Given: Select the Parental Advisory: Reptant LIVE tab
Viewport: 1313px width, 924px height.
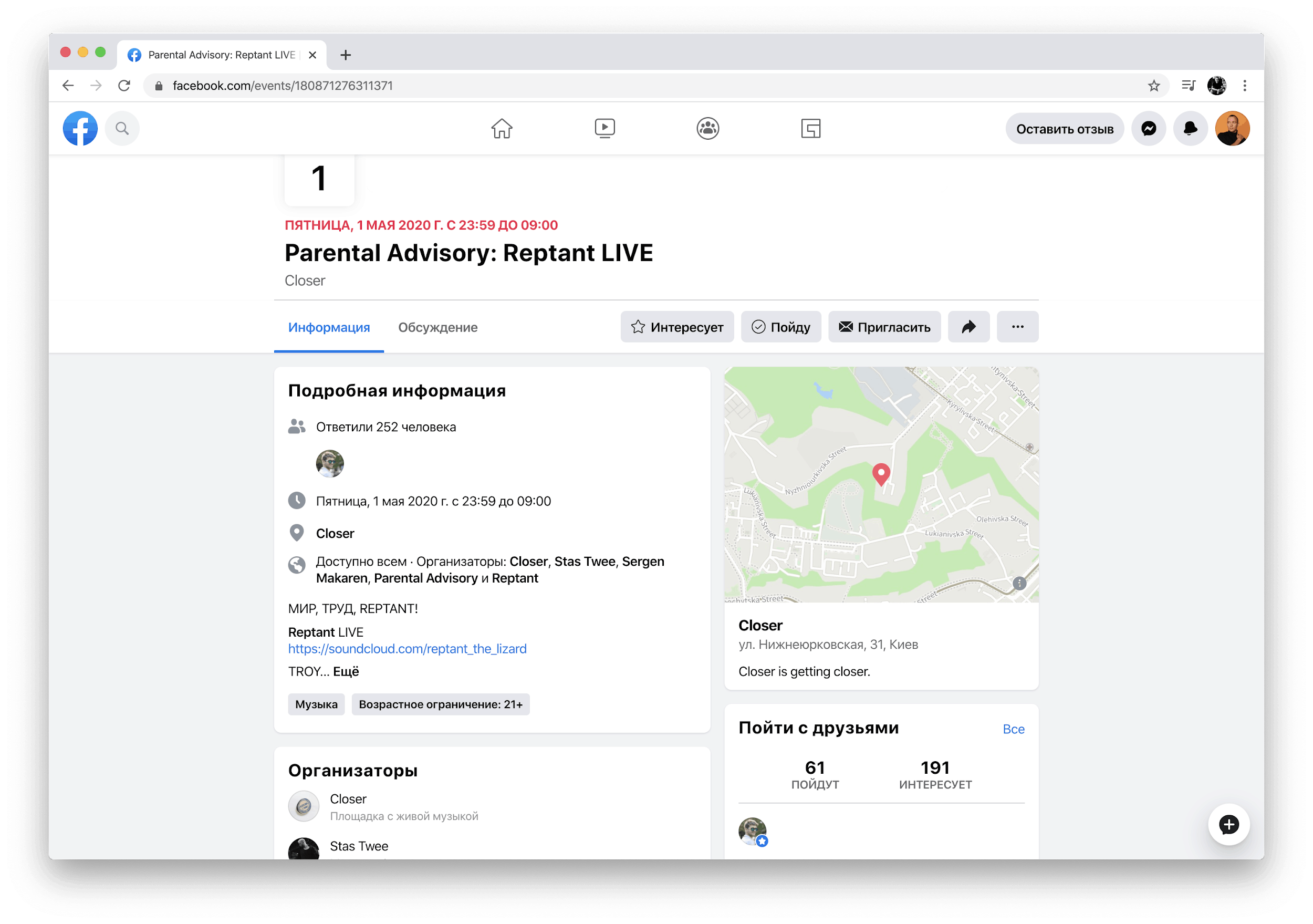Looking at the screenshot, I should [x=222, y=55].
